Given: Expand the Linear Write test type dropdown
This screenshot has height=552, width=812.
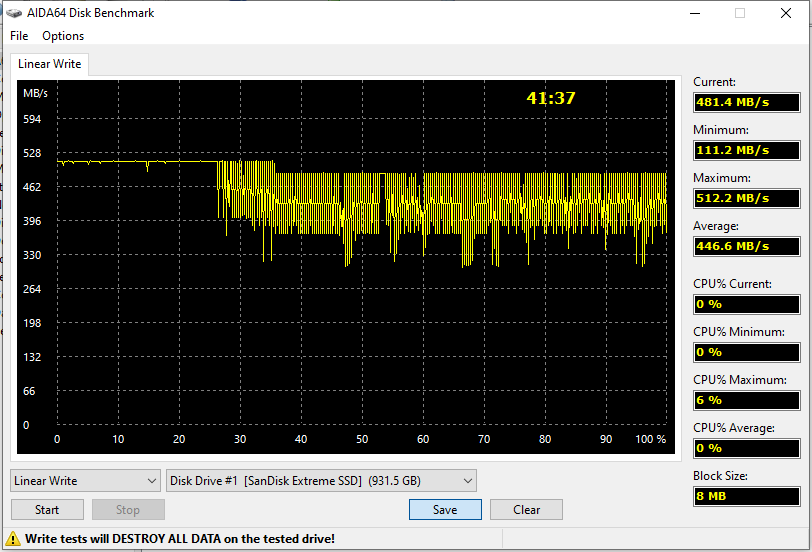Looking at the screenshot, I should pos(85,481).
